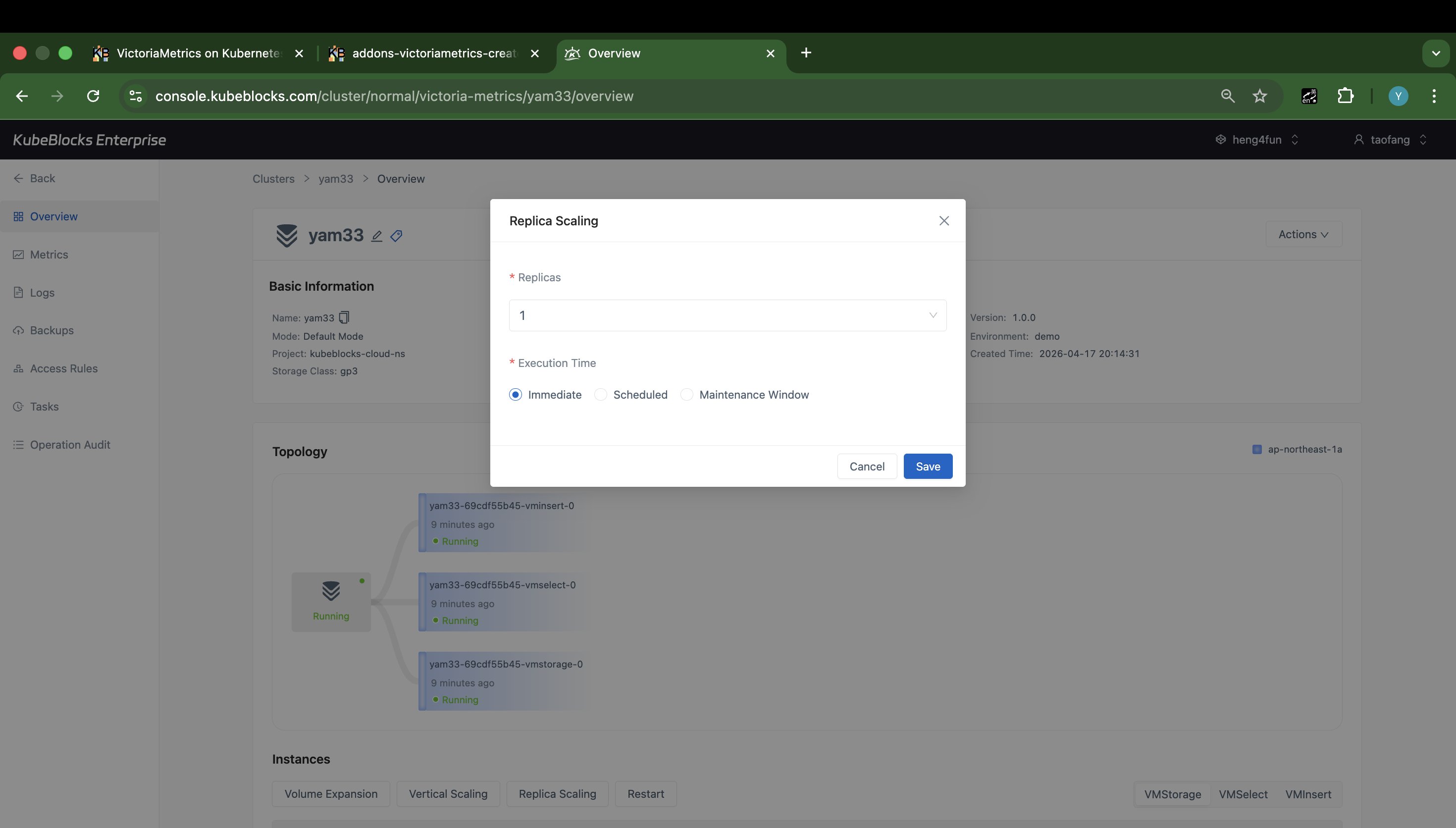Close the Replica Scaling dialog
This screenshot has width=1456, height=828.
click(944, 221)
